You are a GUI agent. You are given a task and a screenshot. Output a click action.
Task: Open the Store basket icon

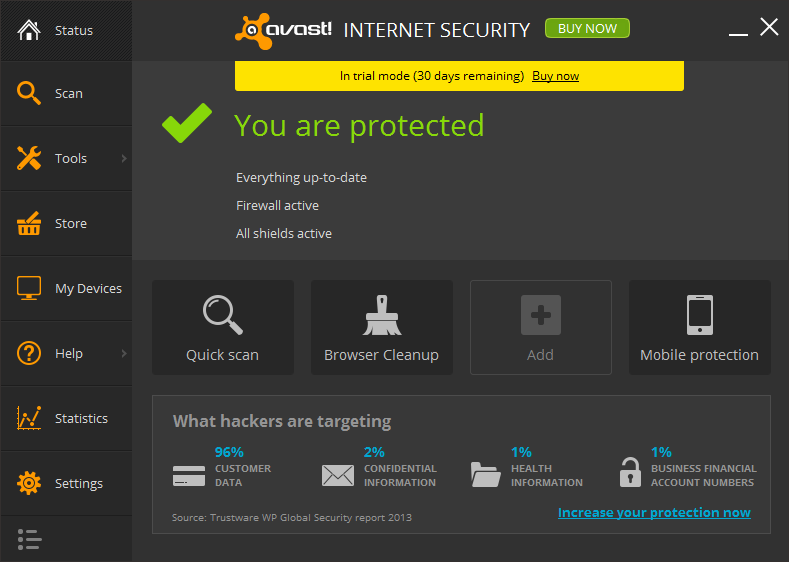click(x=29, y=223)
